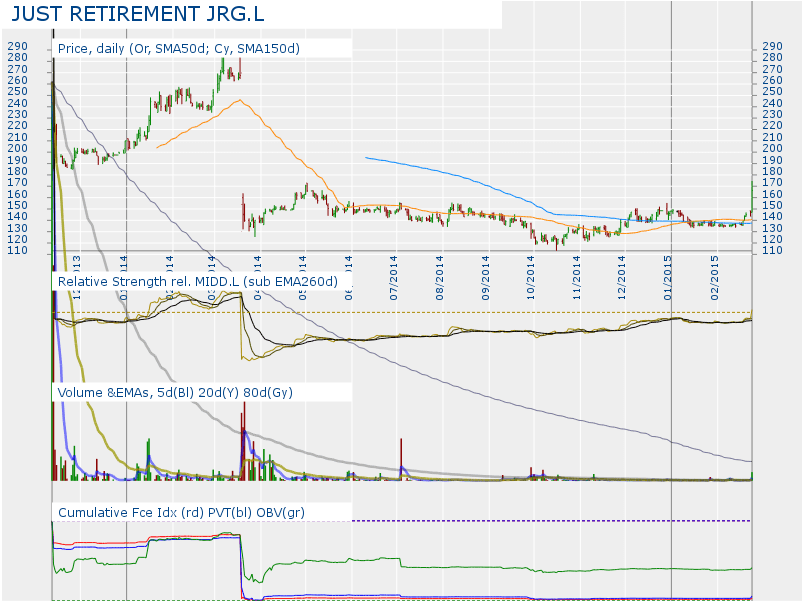
Task: Click the 10/2014 date axis label
Action: point(530,278)
